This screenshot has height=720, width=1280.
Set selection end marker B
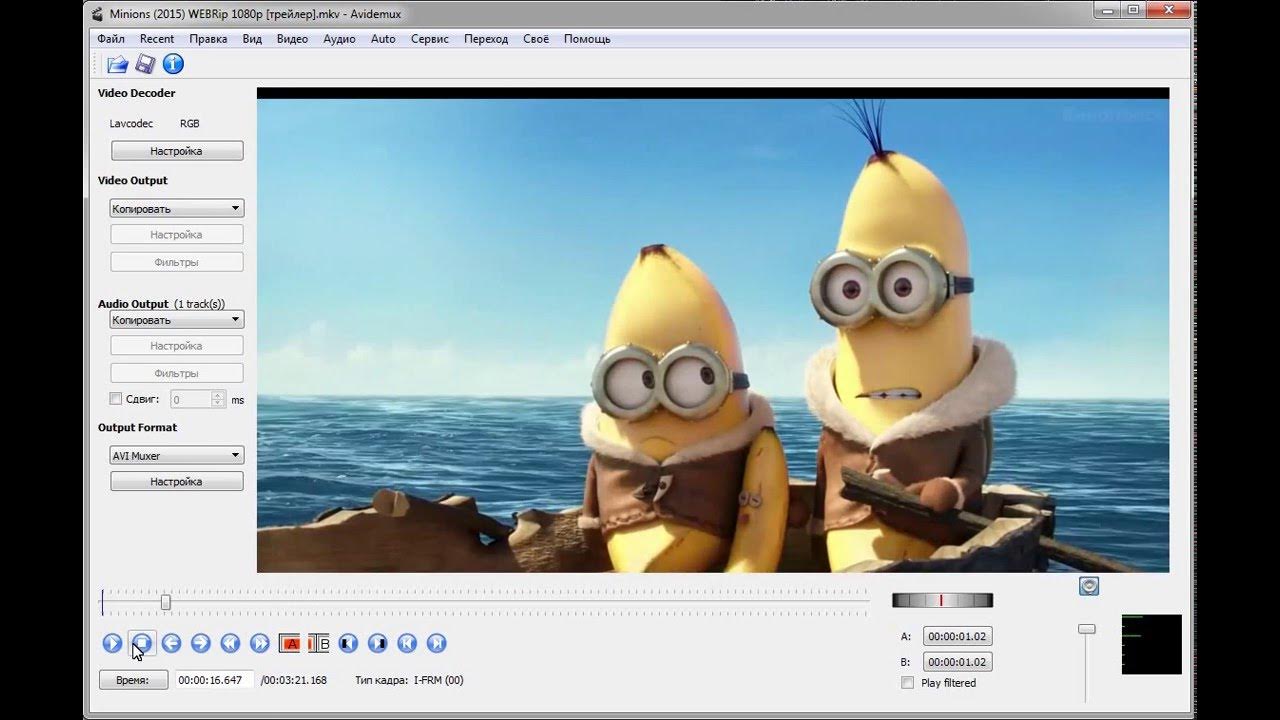tap(319, 643)
